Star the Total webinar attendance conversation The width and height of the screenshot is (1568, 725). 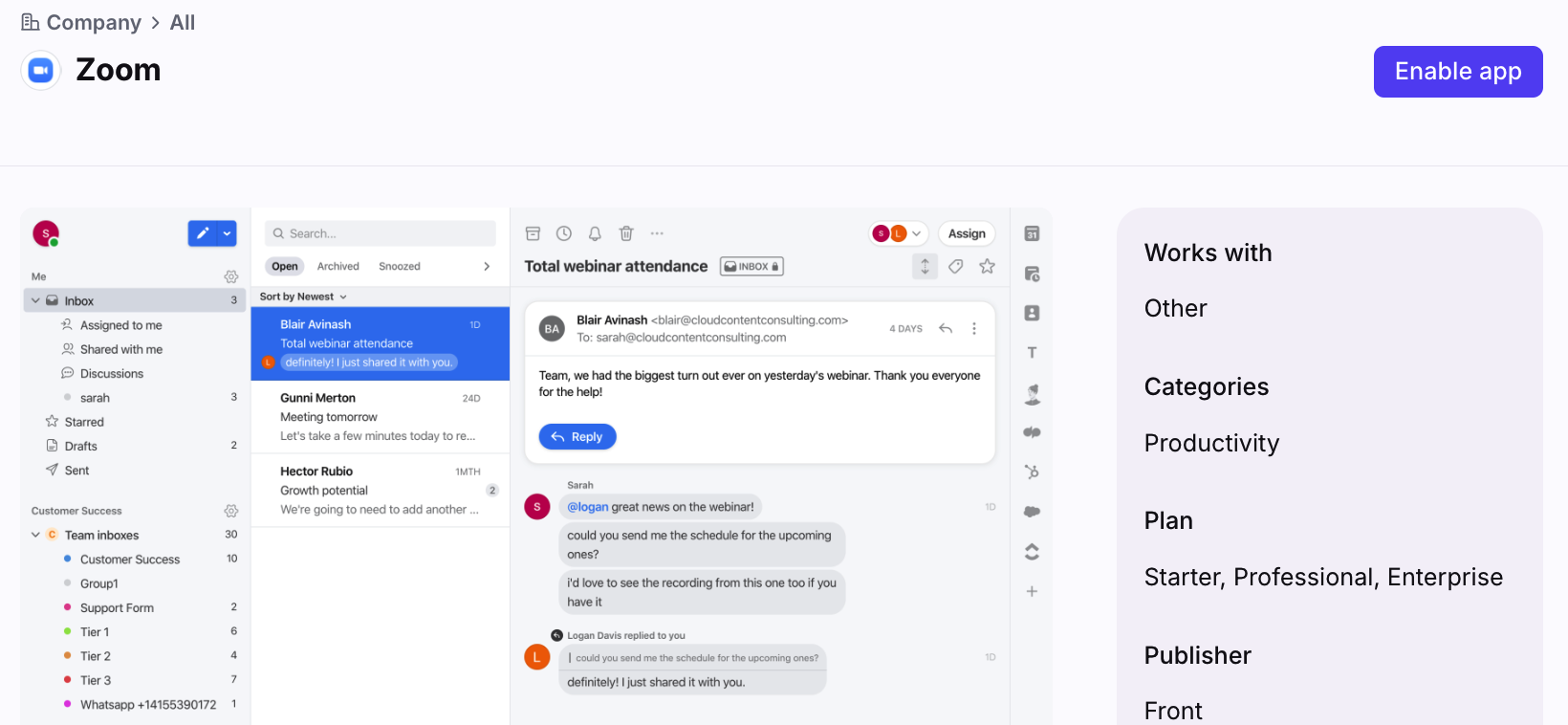tap(988, 266)
